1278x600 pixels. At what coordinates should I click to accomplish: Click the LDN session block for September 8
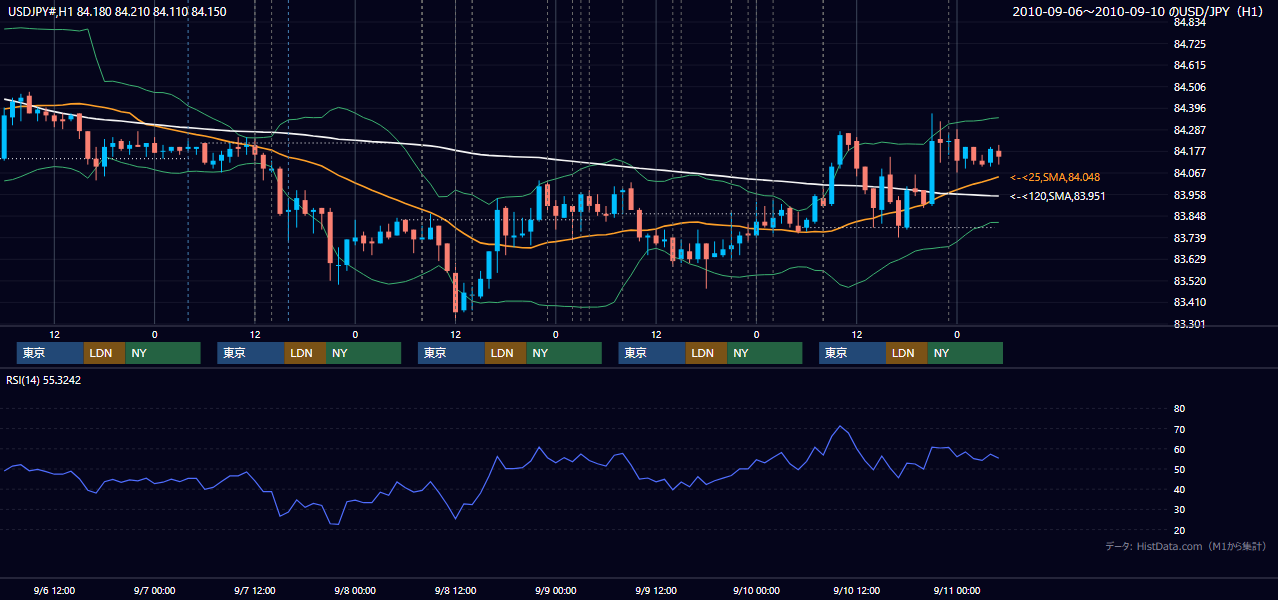pos(505,353)
